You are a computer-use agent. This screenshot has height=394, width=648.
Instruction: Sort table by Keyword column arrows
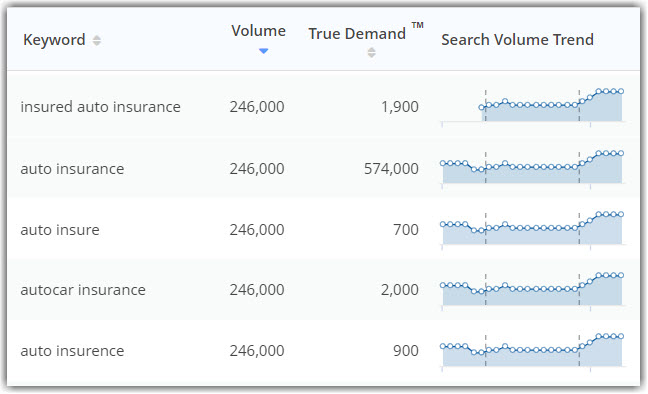click(97, 41)
